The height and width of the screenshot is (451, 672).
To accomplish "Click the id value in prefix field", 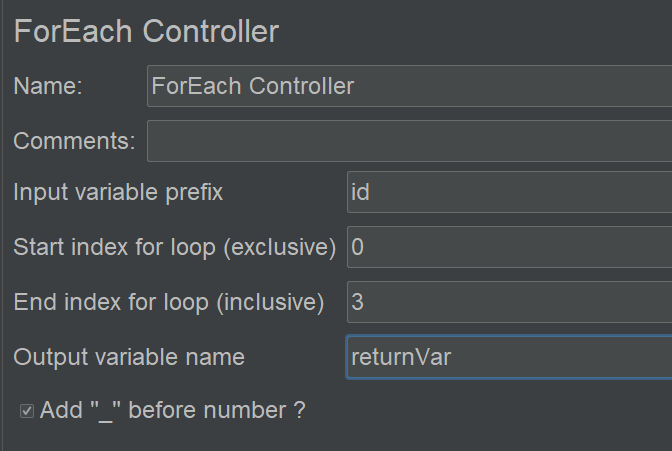I will [x=360, y=192].
